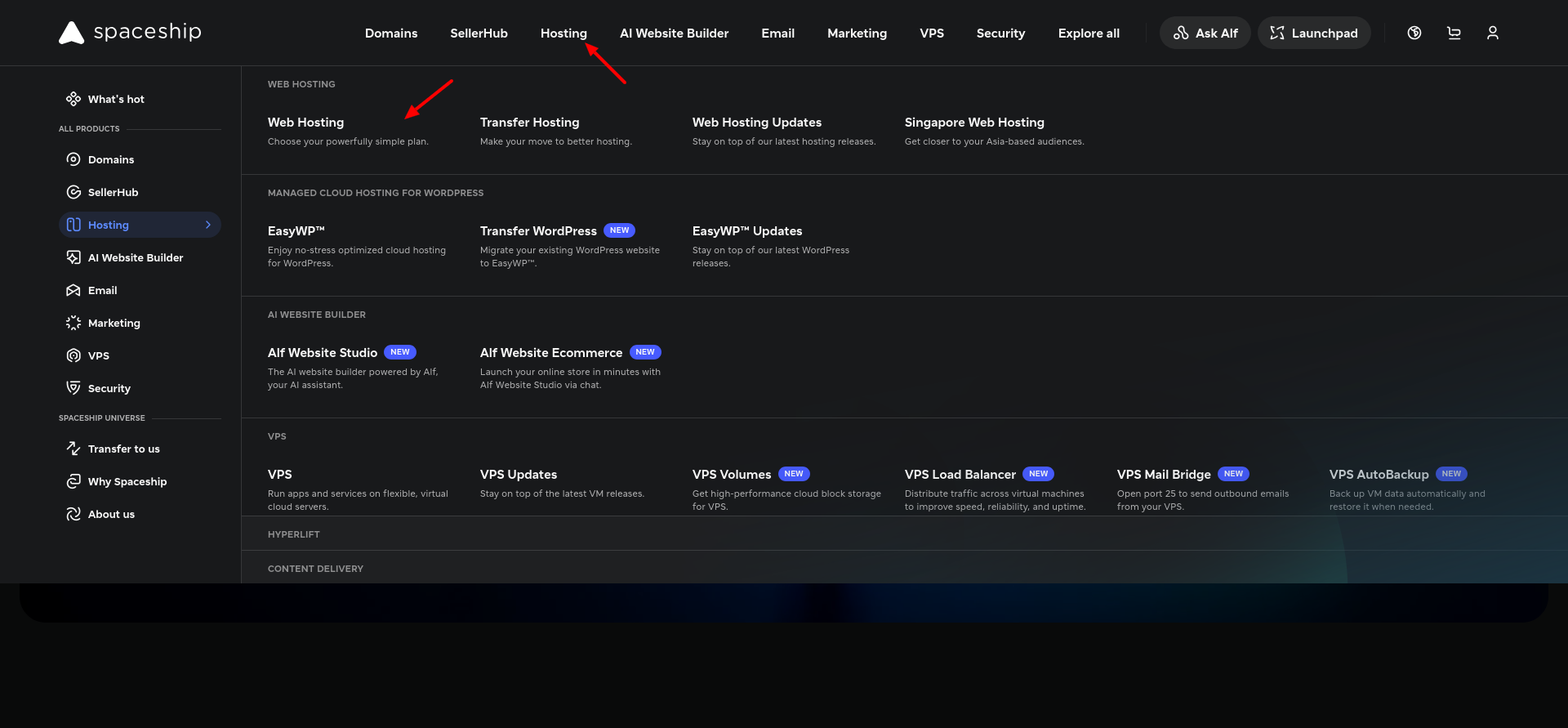Open the Hosting top menu

point(563,33)
